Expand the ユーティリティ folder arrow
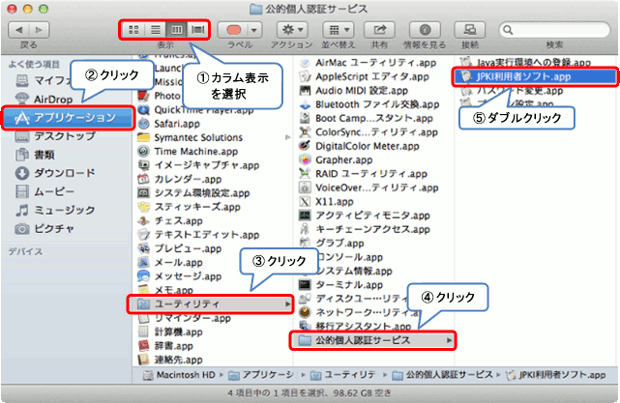This screenshot has height=403, width=620. 288,304
